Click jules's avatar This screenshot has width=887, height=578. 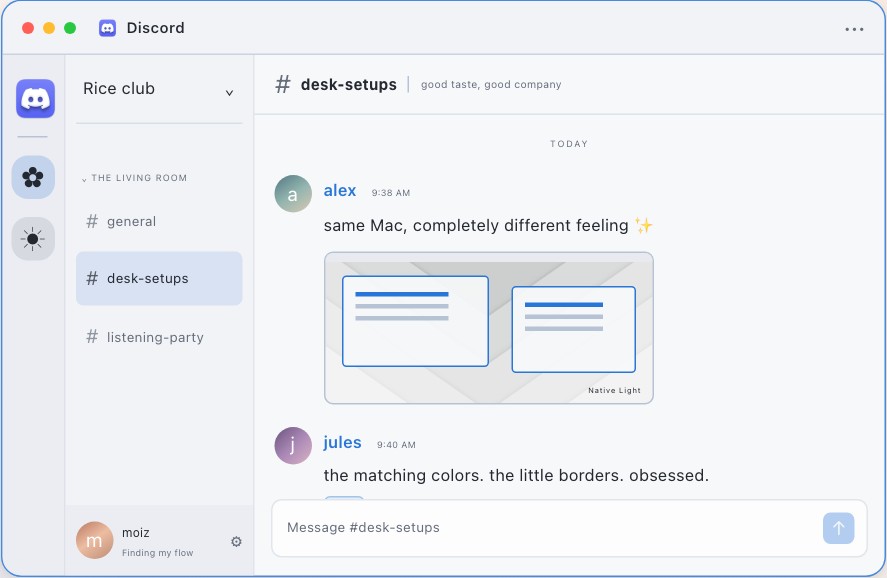pyautogui.click(x=293, y=446)
